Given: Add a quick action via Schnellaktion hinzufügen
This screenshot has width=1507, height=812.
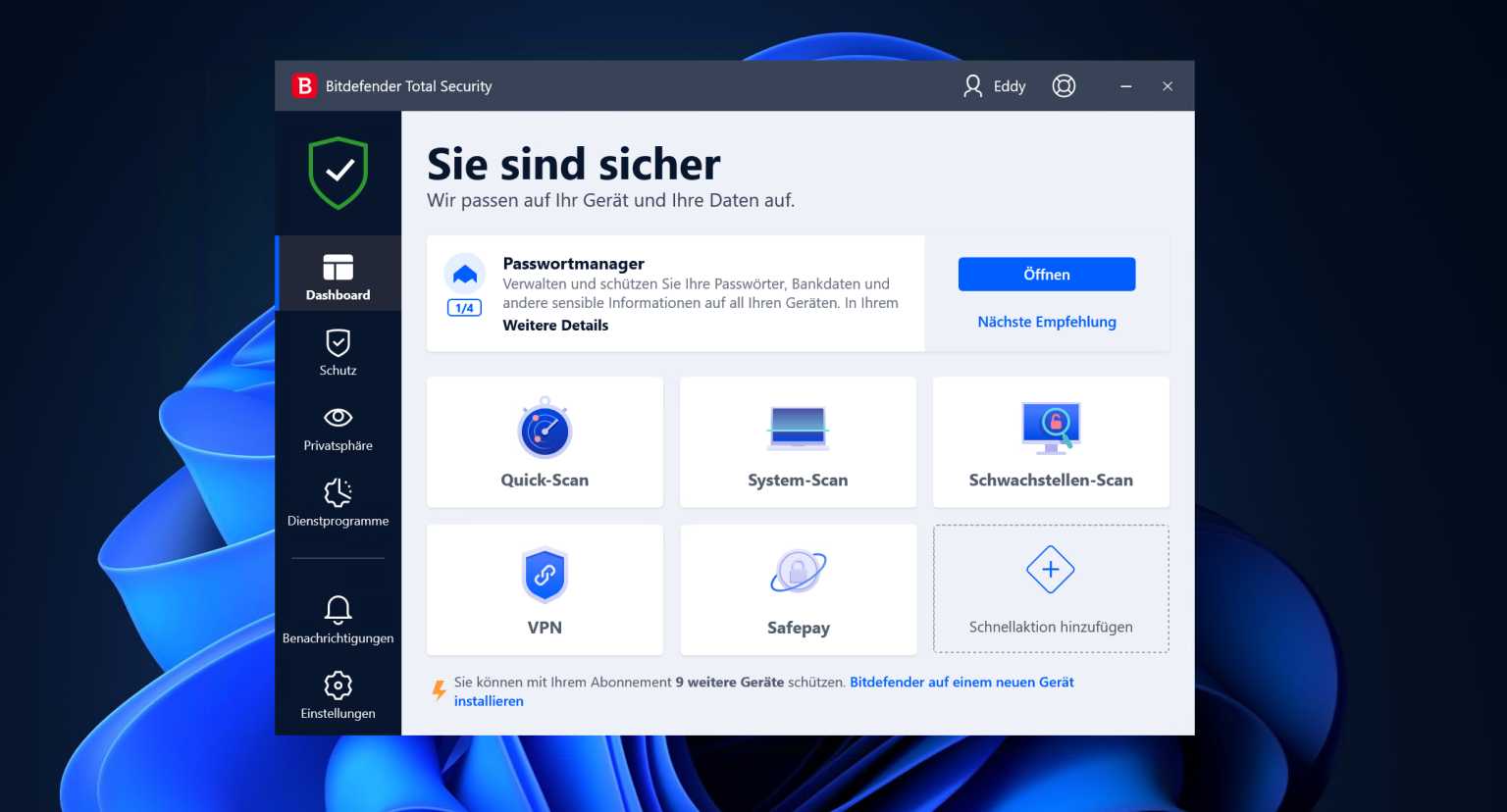Looking at the screenshot, I should [1051, 588].
